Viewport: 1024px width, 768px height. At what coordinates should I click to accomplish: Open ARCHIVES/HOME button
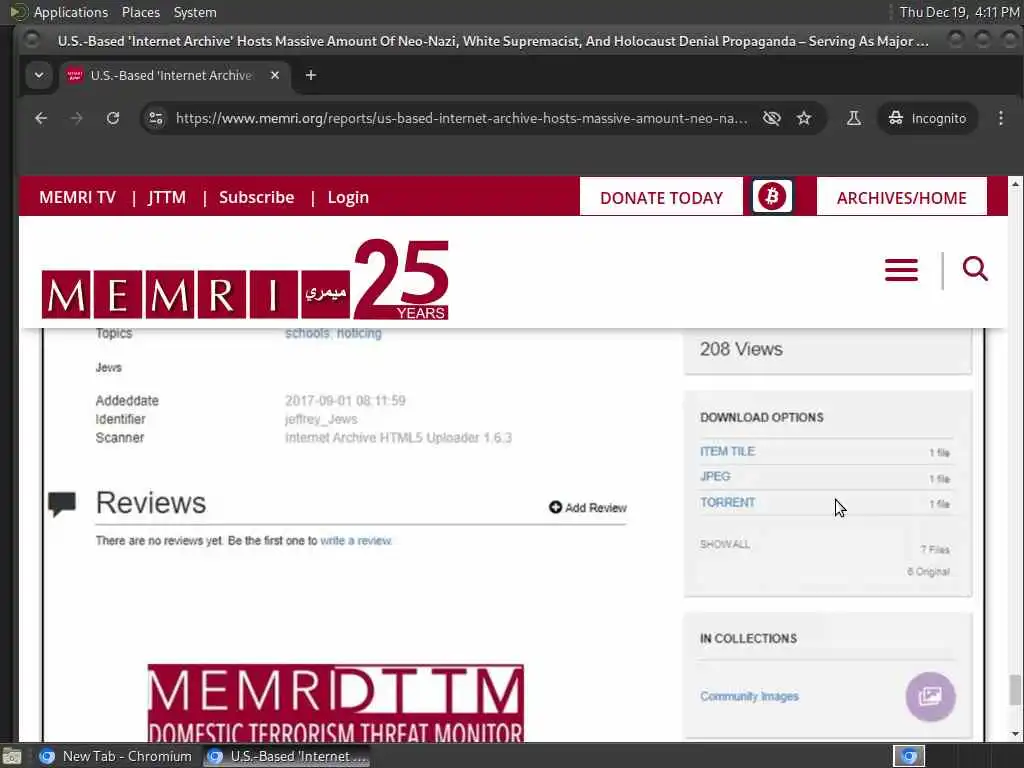click(x=901, y=197)
